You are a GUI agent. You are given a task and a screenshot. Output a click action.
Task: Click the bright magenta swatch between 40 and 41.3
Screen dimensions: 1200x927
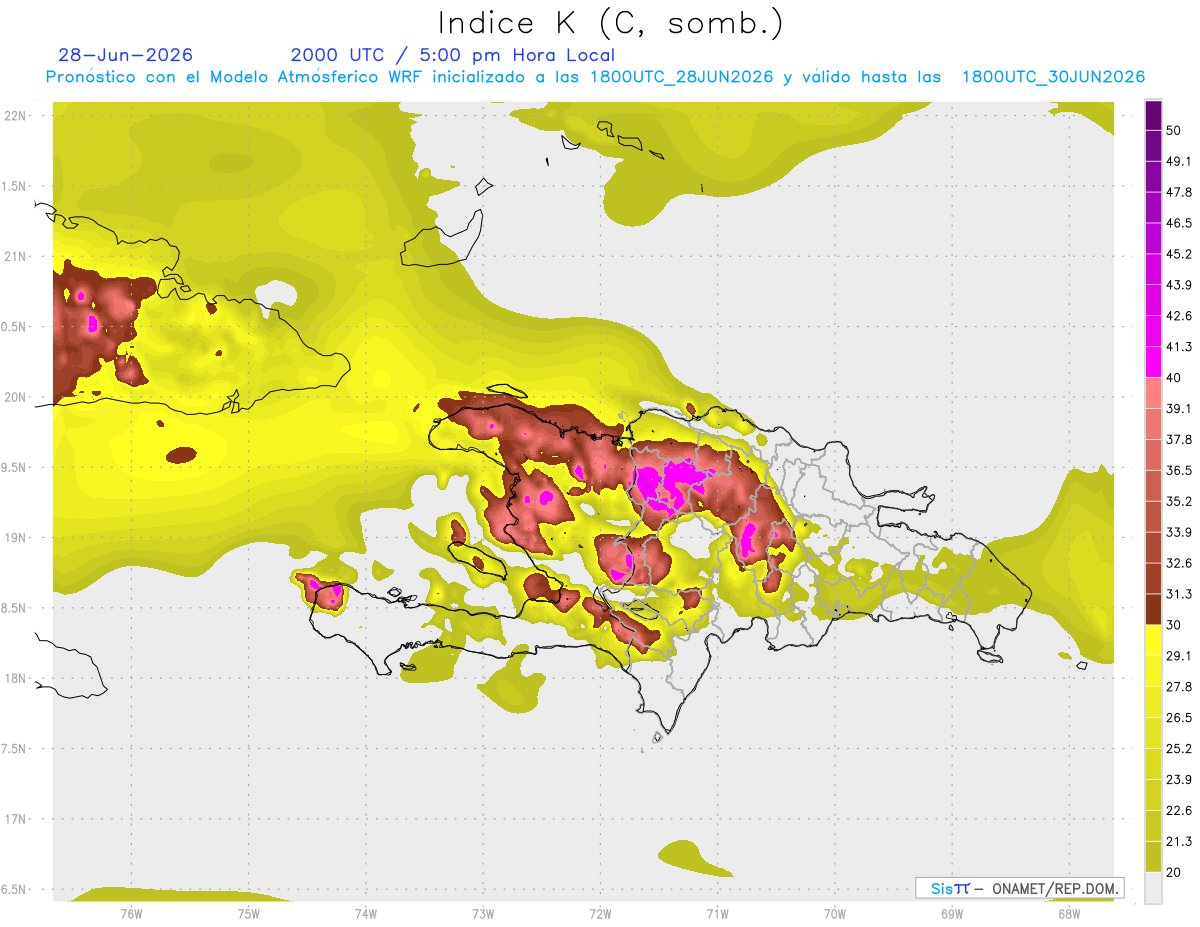point(1153,362)
